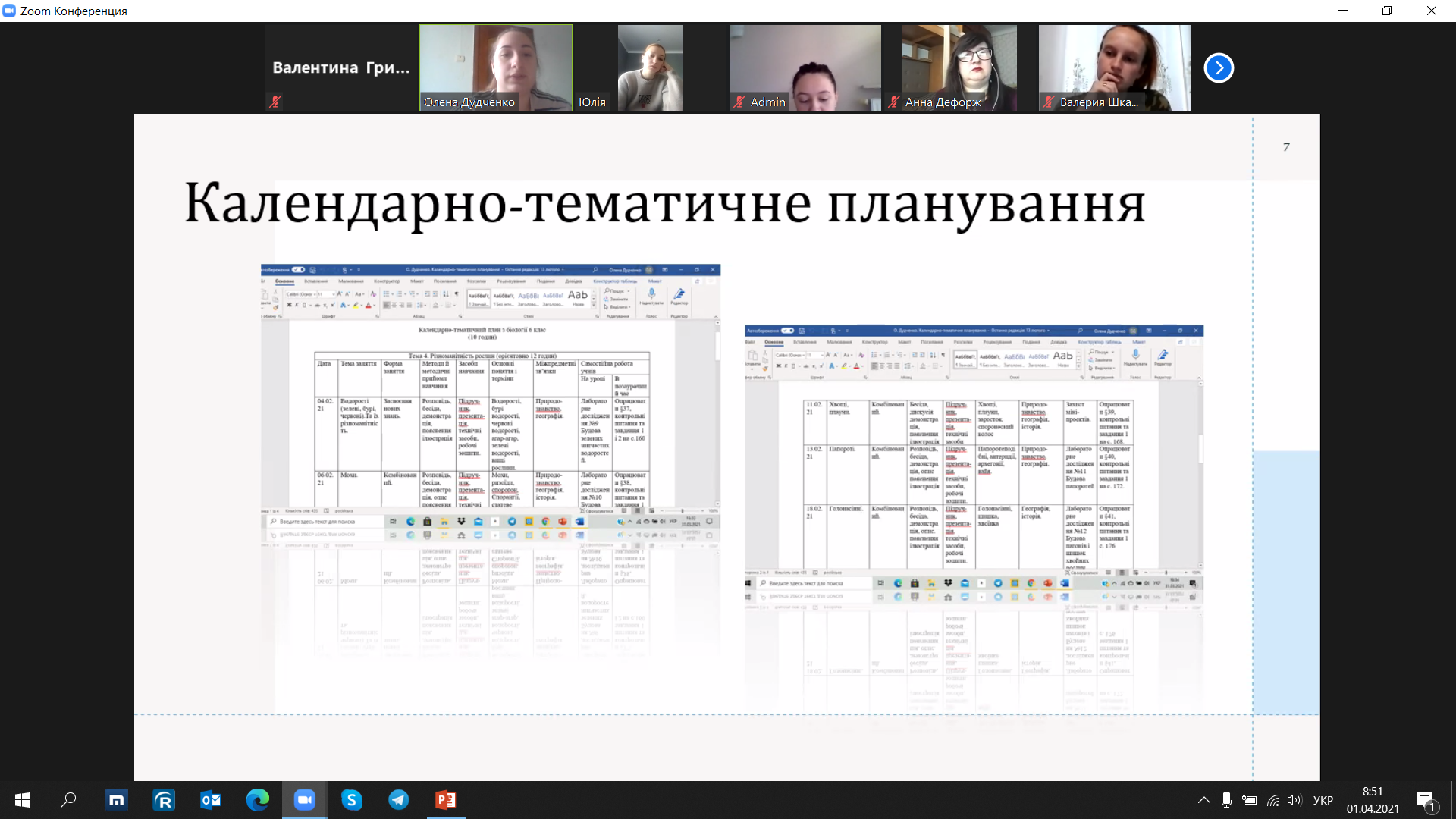This screenshot has width=1456, height=819.
Task: Open the volume control in tray
Action: [x=1294, y=800]
